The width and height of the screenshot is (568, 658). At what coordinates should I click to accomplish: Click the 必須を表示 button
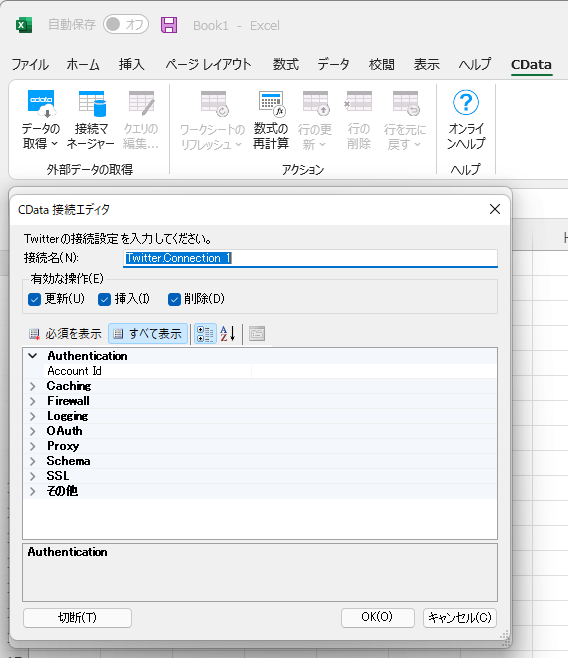click(65, 334)
